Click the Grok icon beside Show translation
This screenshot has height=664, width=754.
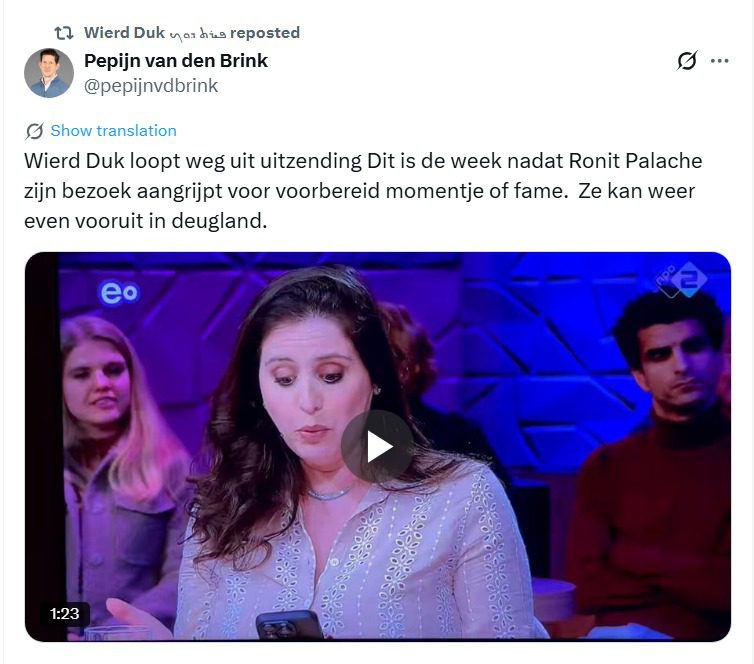(35, 131)
